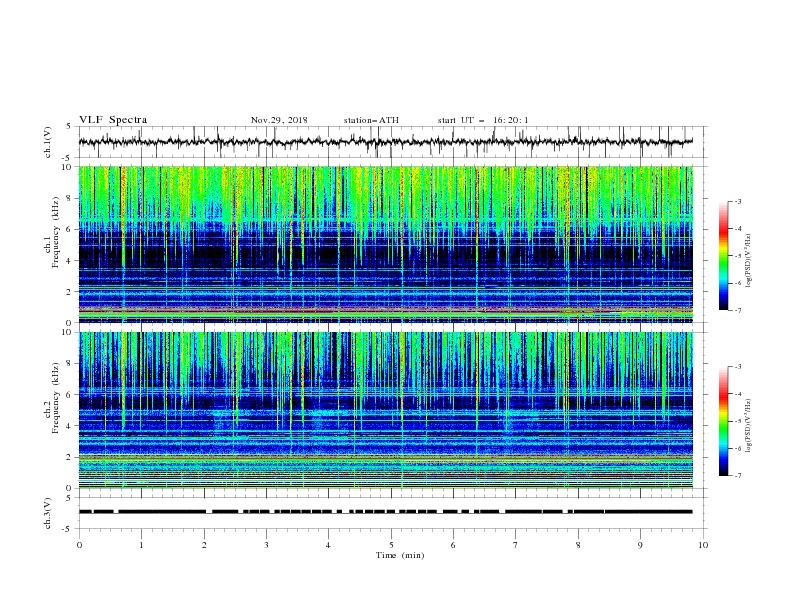Click the VLF Spectra title text
This screenshot has height=612, width=792.
coord(113,120)
